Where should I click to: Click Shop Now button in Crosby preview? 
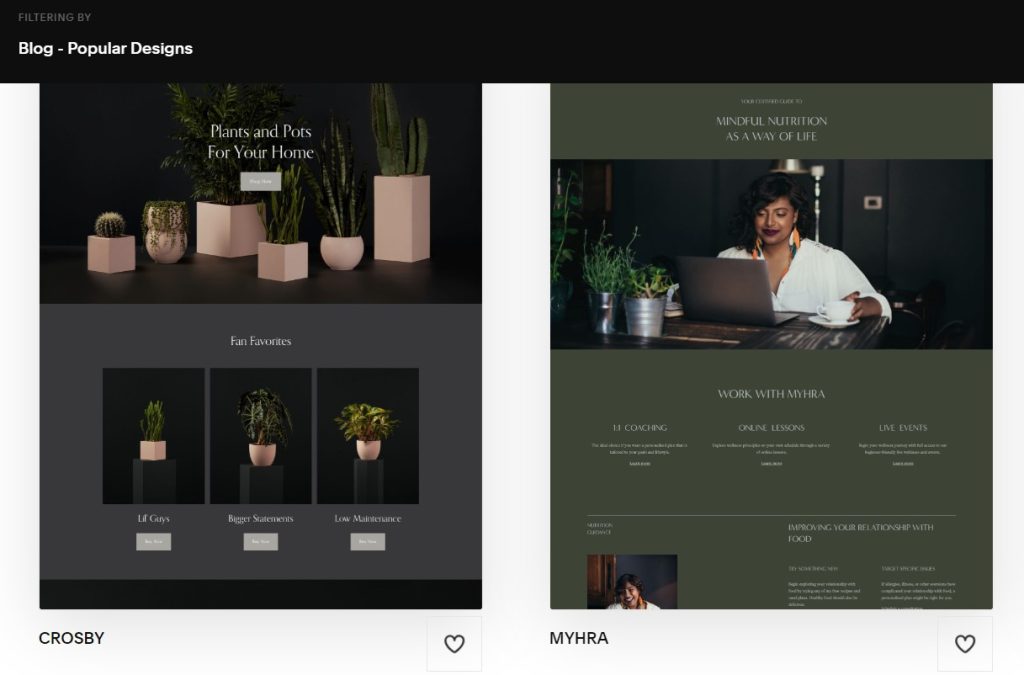[260, 182]
